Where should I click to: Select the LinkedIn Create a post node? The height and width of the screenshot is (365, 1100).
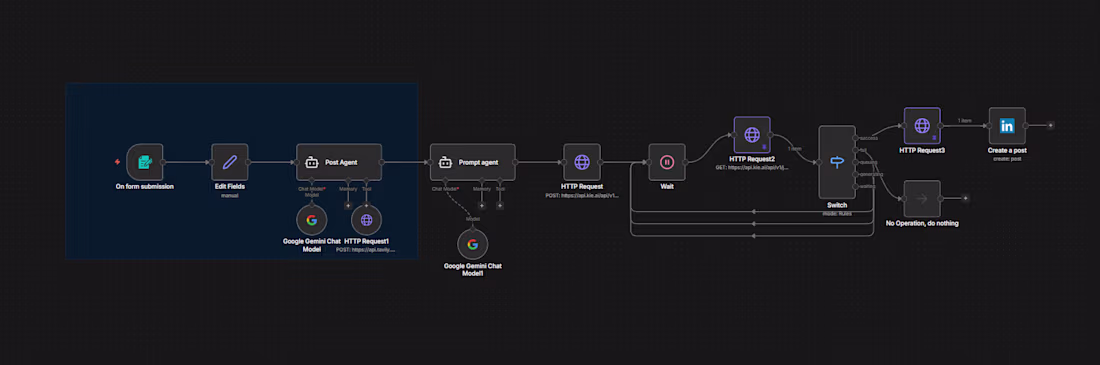tap(1007, 126)
